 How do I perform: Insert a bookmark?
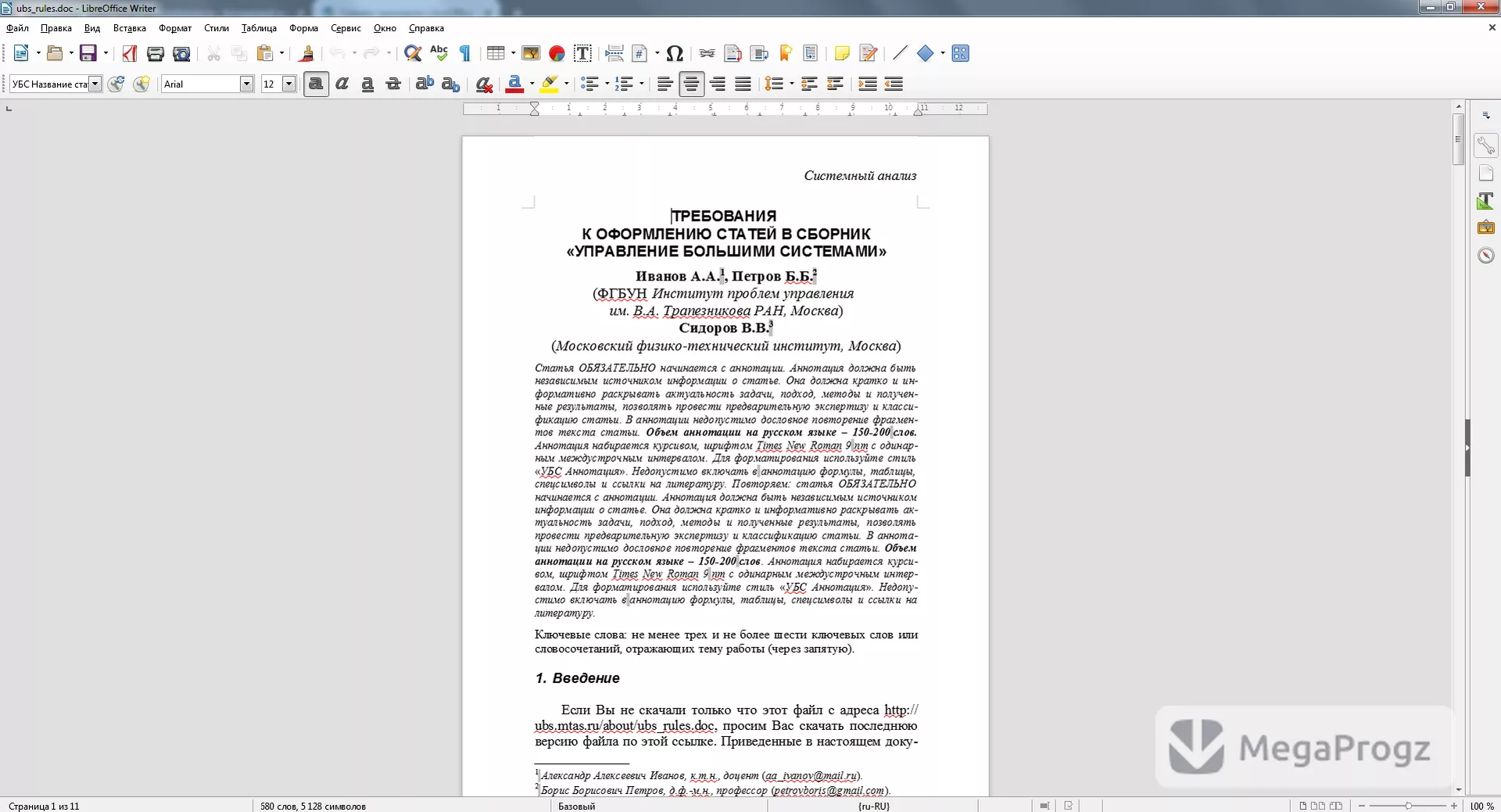pyautogui.click(x=786, y=53)
